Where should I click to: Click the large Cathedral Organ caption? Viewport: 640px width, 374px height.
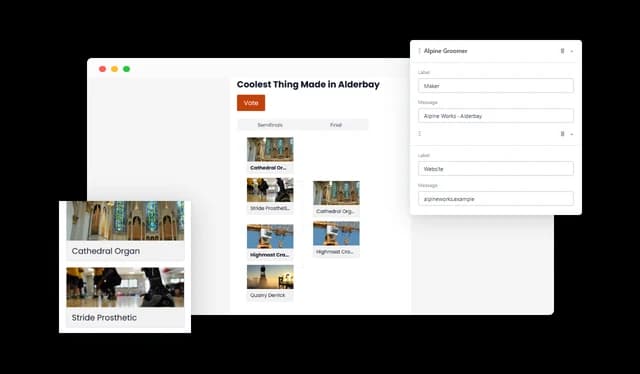pyautogui.click(x=106, y=251)
